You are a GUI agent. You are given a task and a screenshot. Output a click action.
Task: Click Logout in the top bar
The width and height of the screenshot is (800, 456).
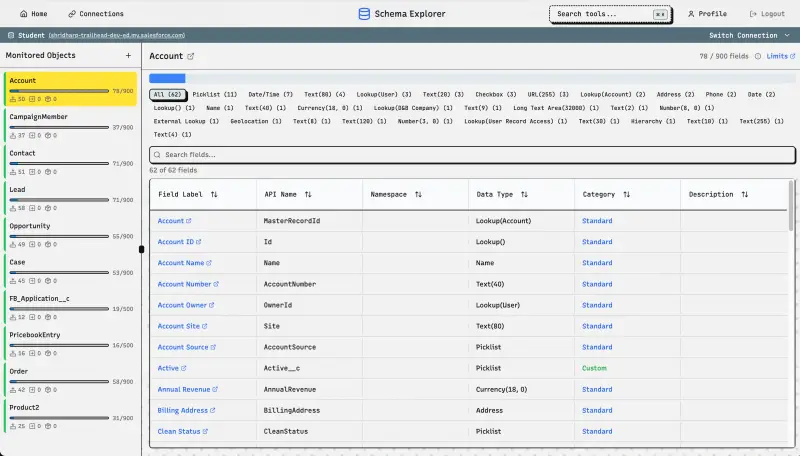(767, 14)
